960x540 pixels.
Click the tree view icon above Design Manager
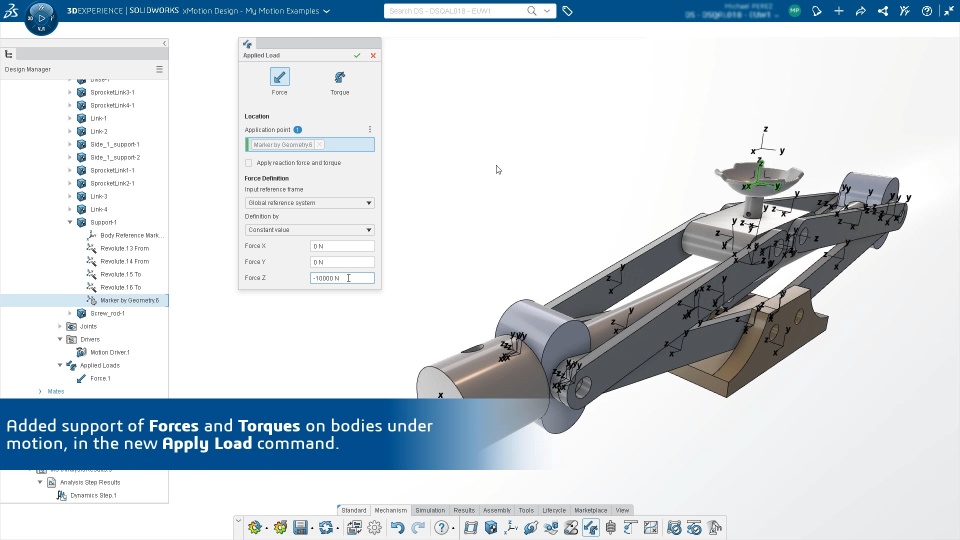point(9,54)
